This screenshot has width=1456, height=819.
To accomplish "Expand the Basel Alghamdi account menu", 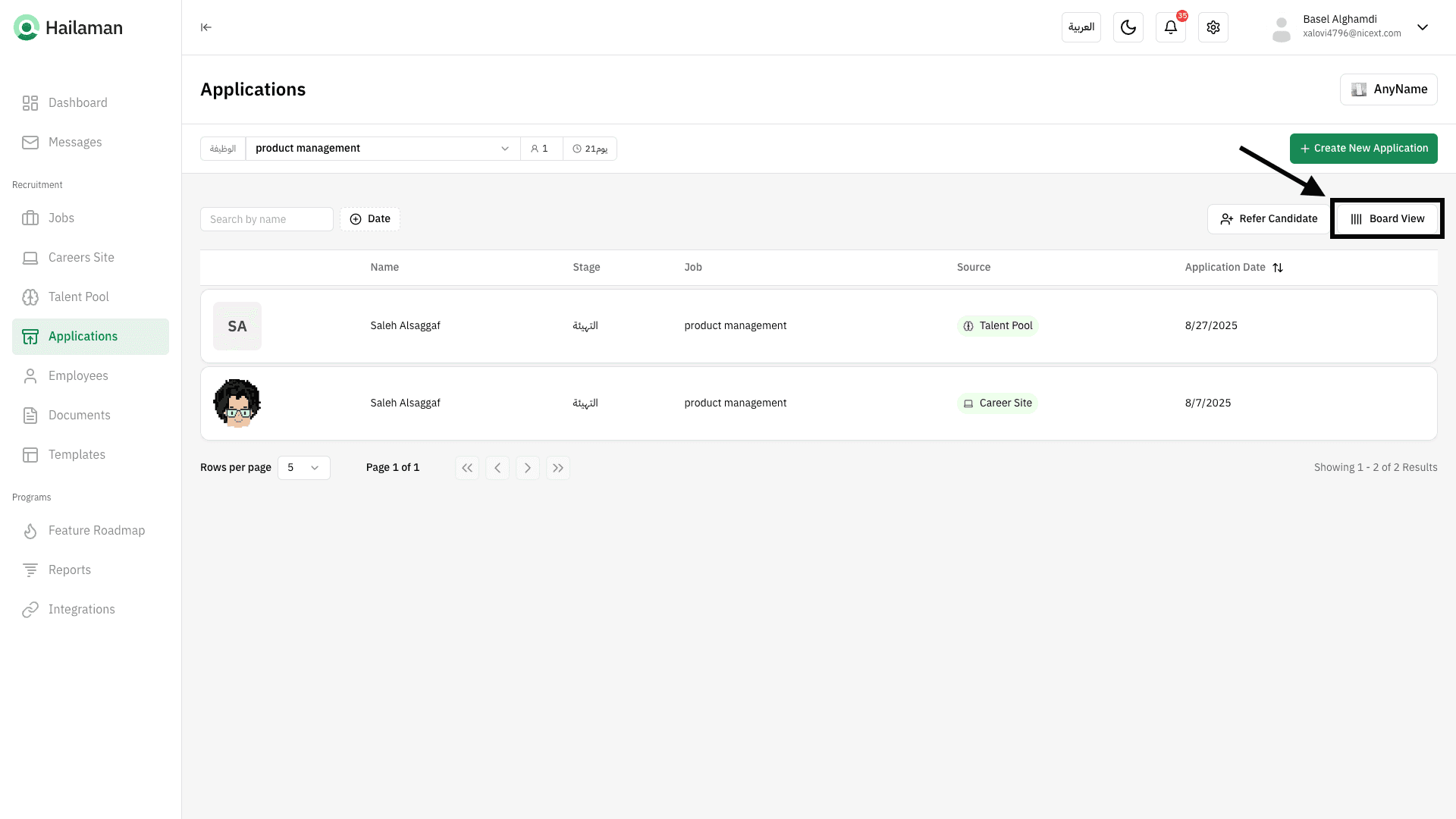I will (1422, 27).
